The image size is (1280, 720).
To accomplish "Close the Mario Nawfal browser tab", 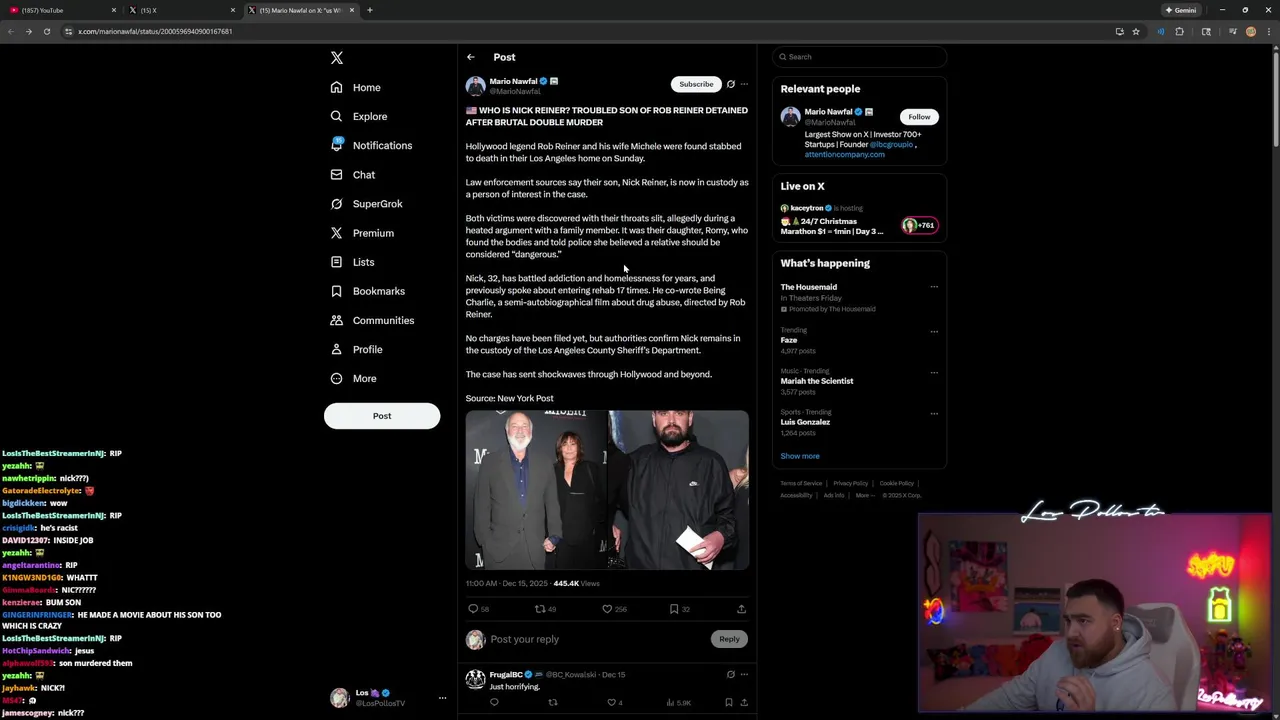I will (352, 10).
